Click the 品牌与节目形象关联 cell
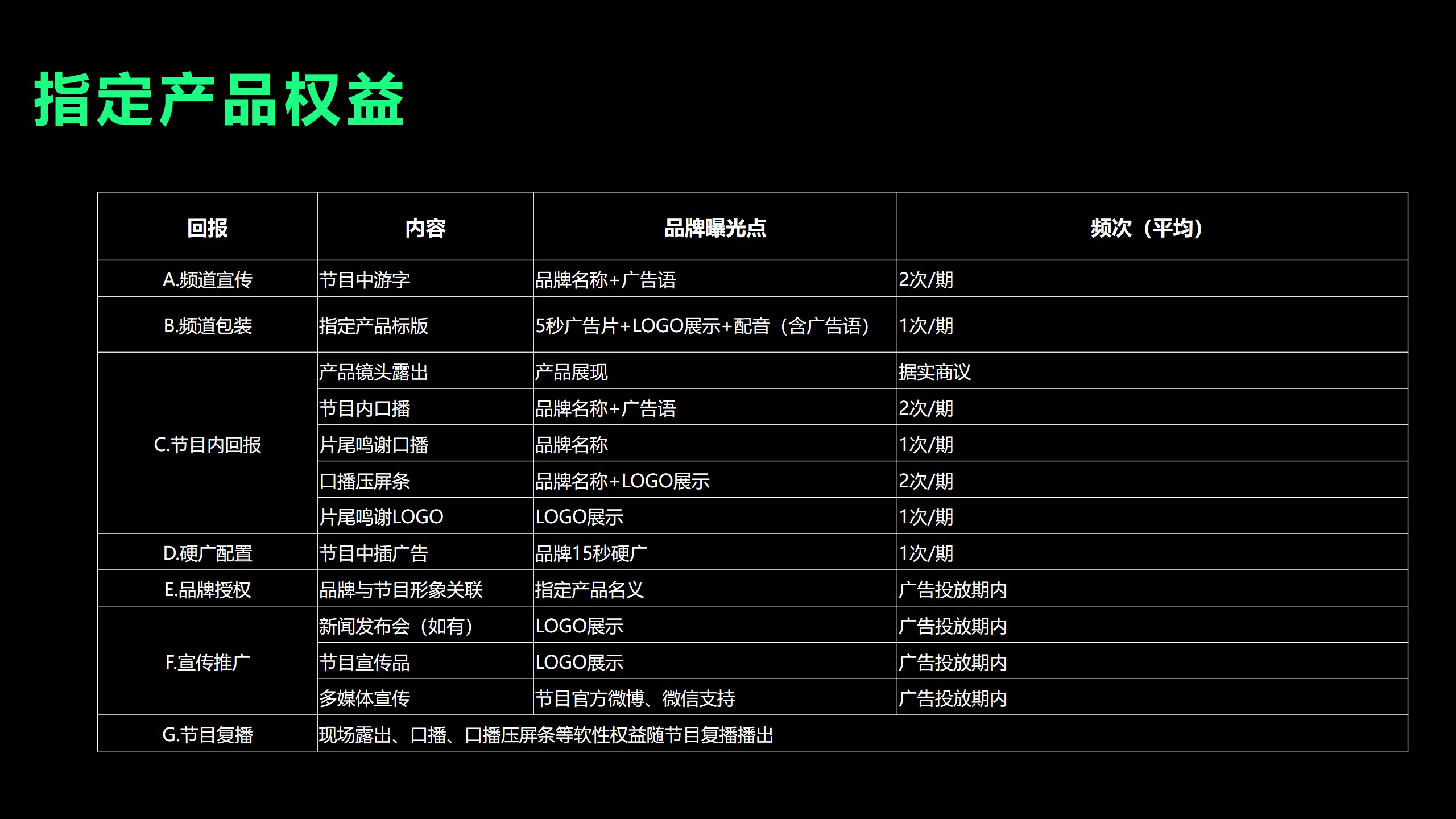 (425, 588)
